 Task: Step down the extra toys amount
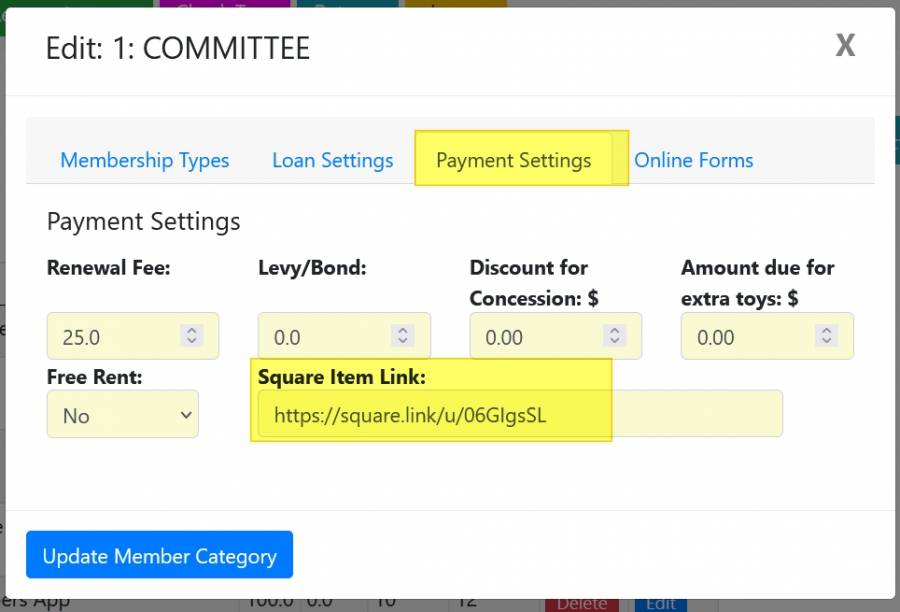[x=826, y=342]
